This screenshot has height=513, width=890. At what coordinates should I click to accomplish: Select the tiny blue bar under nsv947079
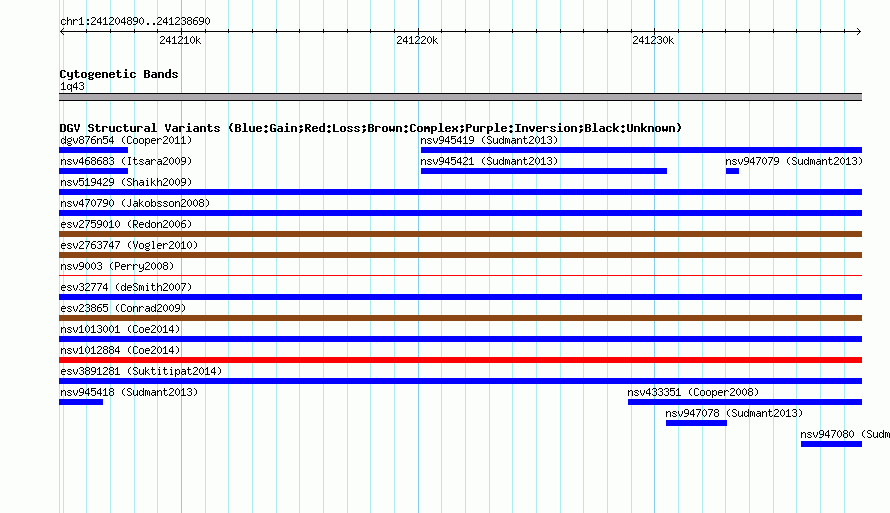tap(732, 171)
